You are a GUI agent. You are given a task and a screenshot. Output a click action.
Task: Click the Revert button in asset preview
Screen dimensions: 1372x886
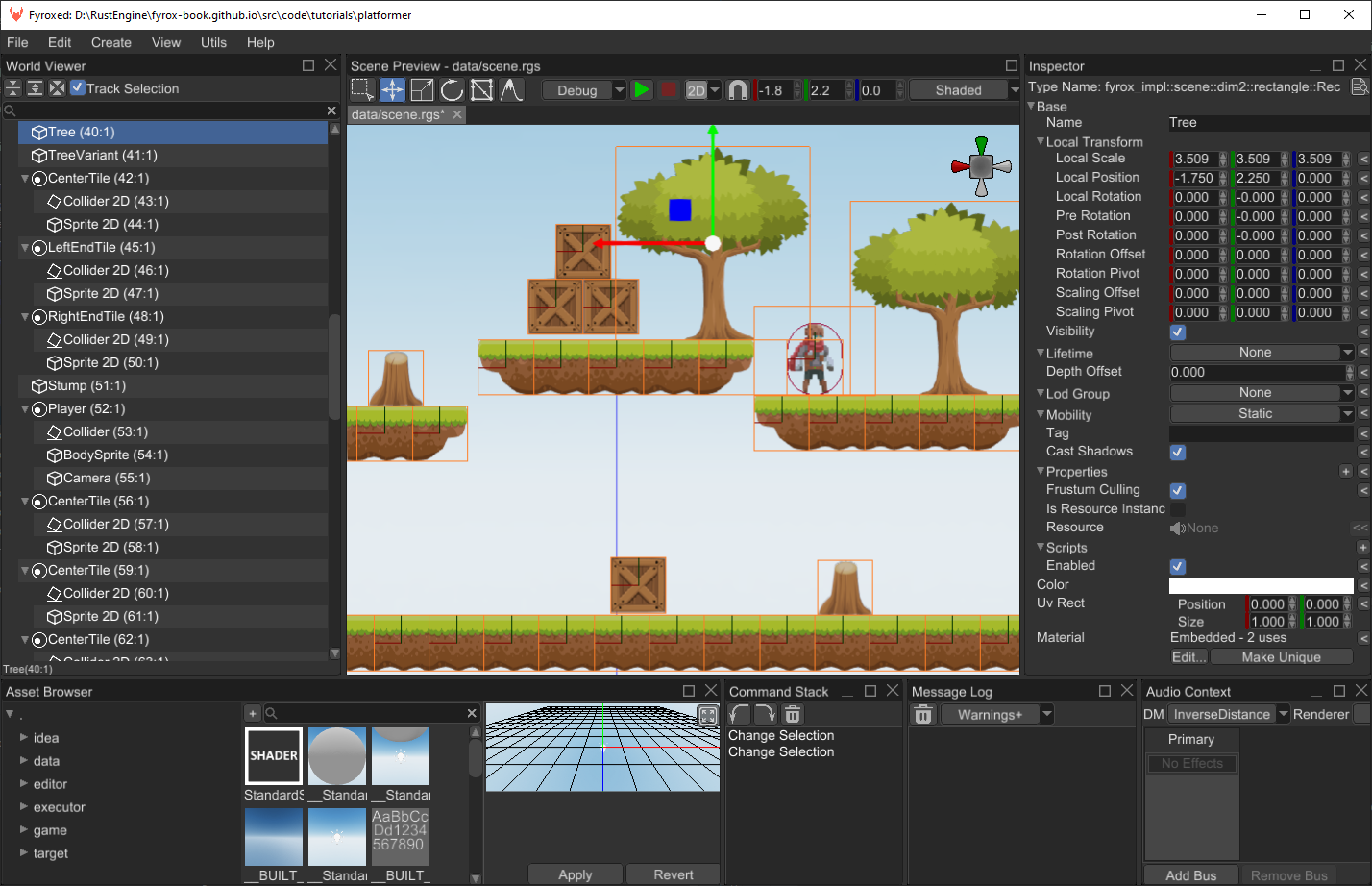pos(674,874)
